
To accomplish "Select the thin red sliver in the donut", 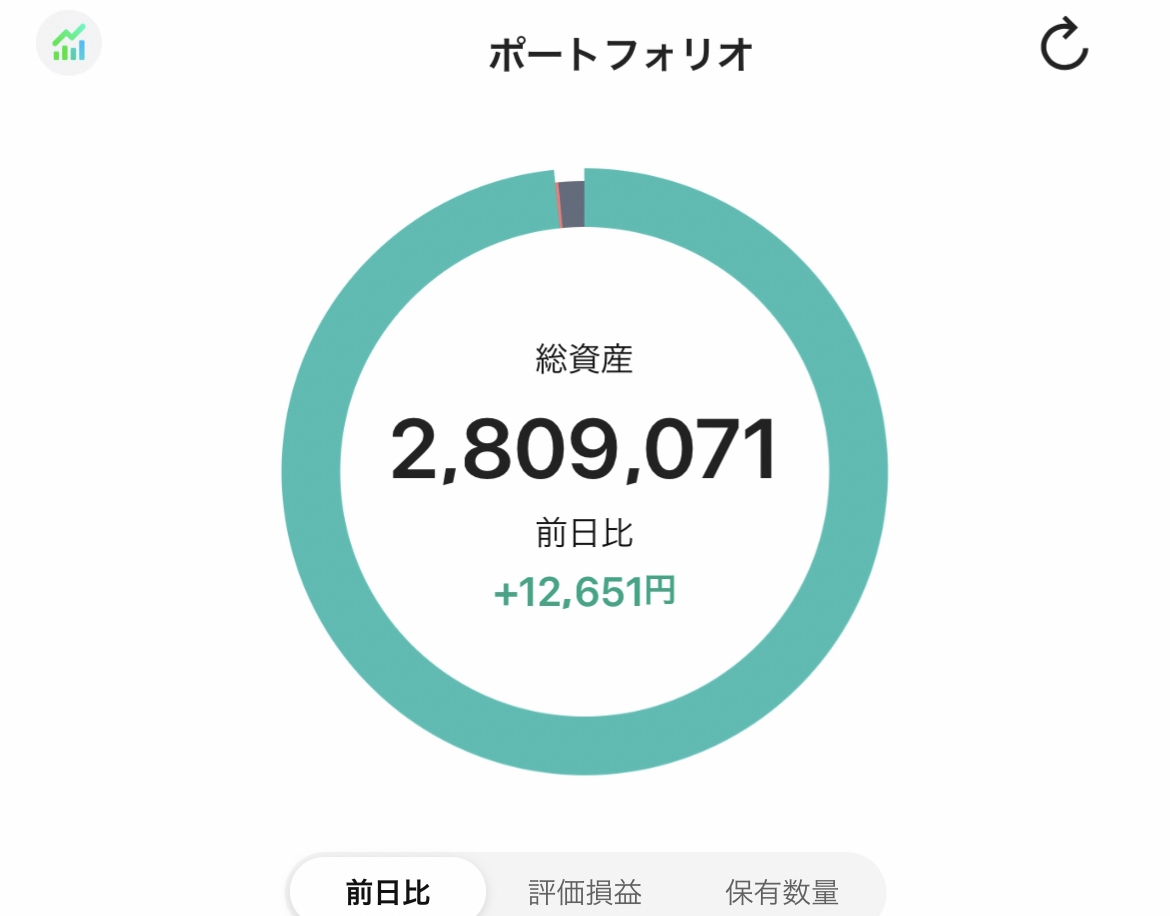I will 558,205.
